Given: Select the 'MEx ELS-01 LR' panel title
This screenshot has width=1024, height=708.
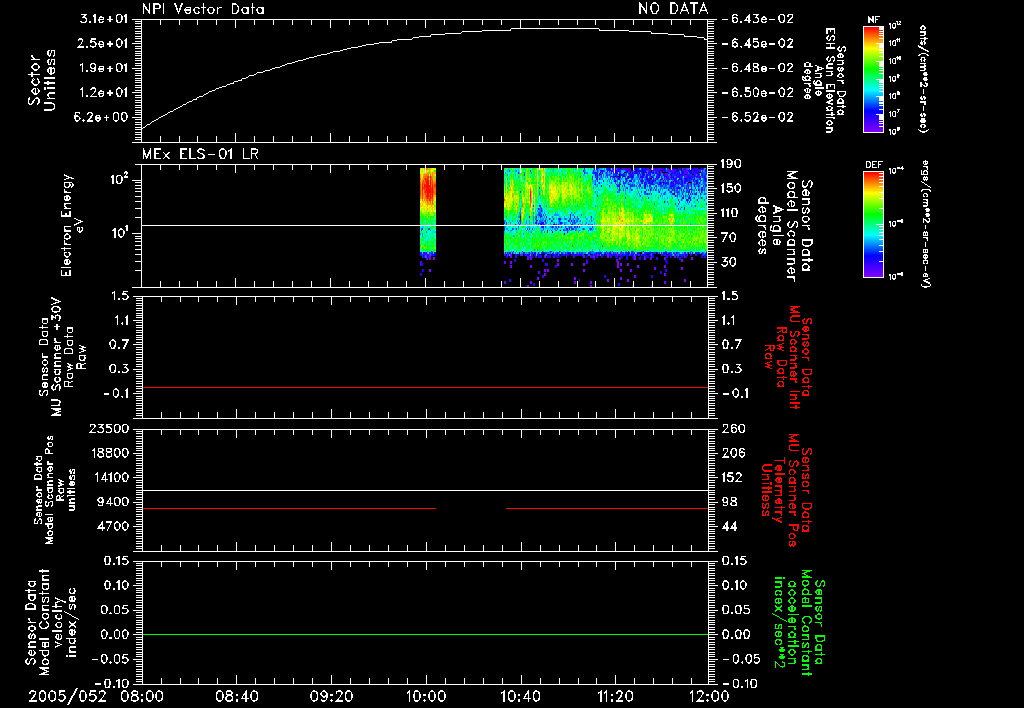Looking at the screenshot, I should (200, 154).
